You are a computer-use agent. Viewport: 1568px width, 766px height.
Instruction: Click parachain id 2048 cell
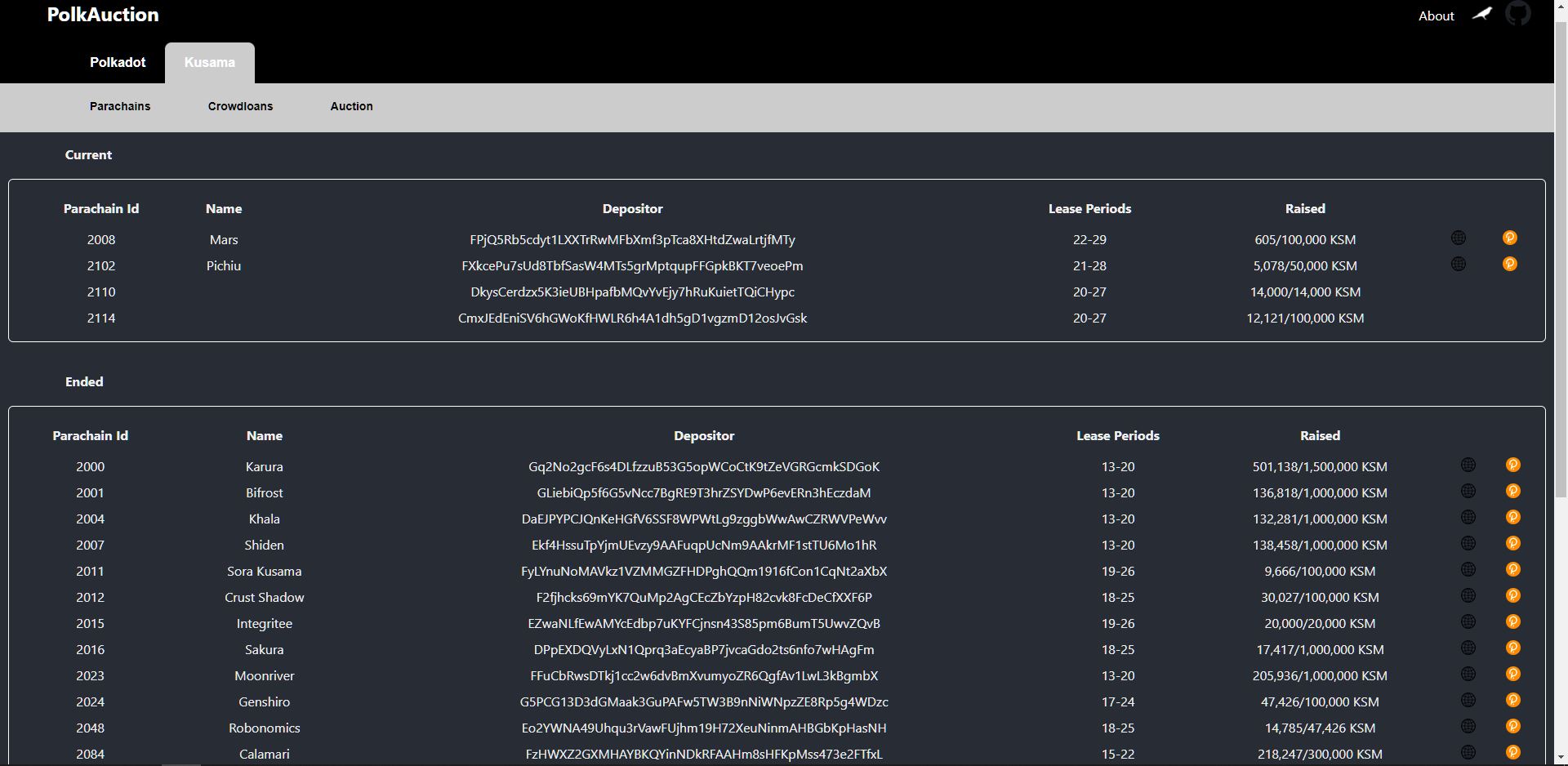90,728
